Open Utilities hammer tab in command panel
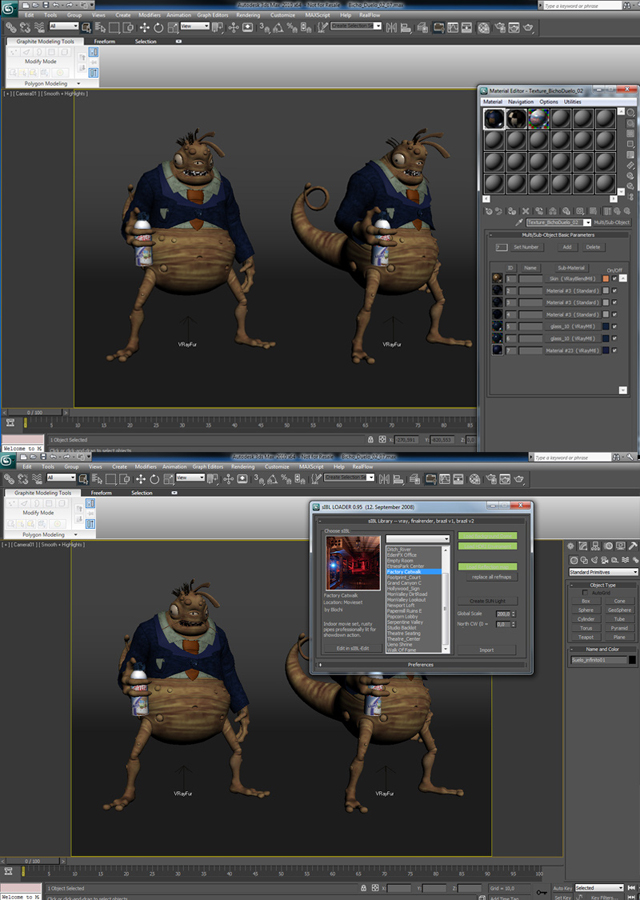This screenshot has height=900, width=640. (633, 546)
